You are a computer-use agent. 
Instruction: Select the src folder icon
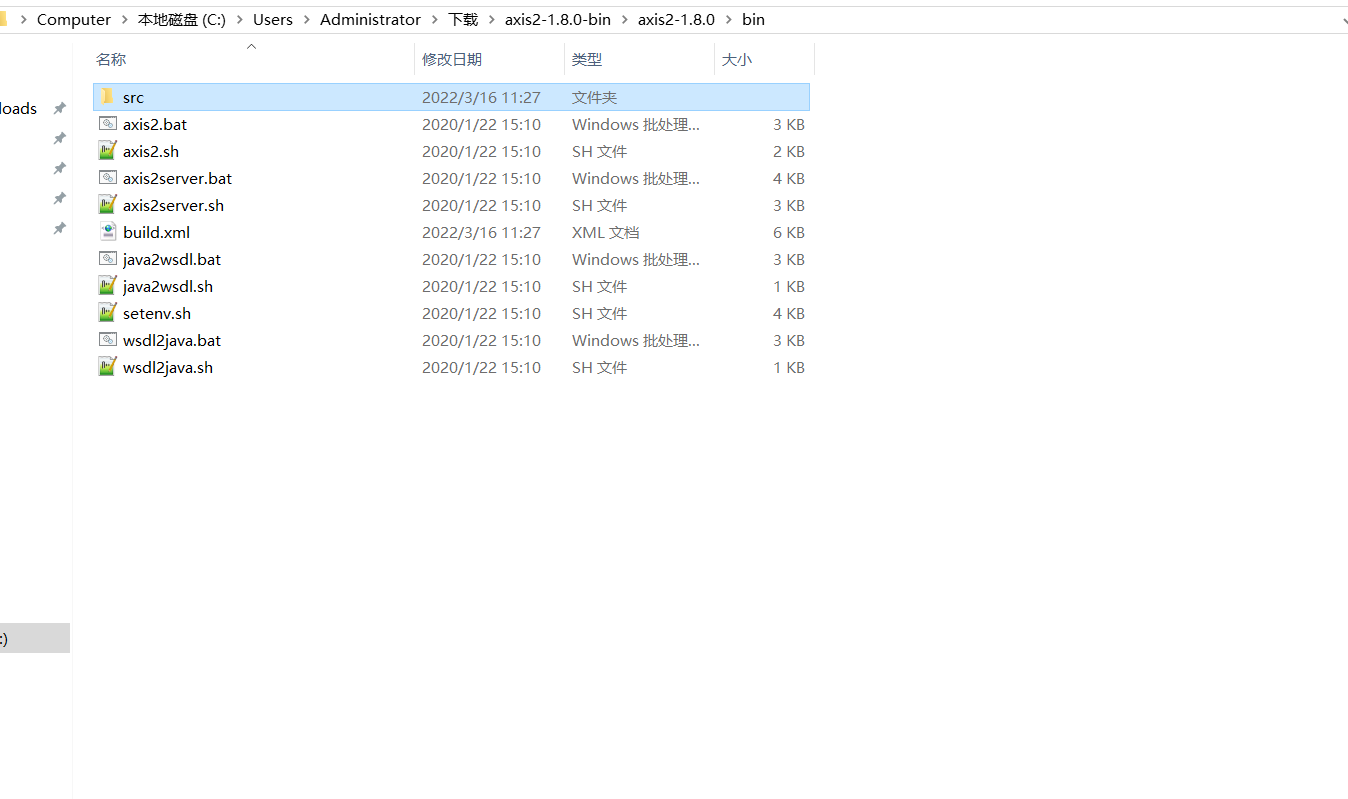(x=108, y=97)
